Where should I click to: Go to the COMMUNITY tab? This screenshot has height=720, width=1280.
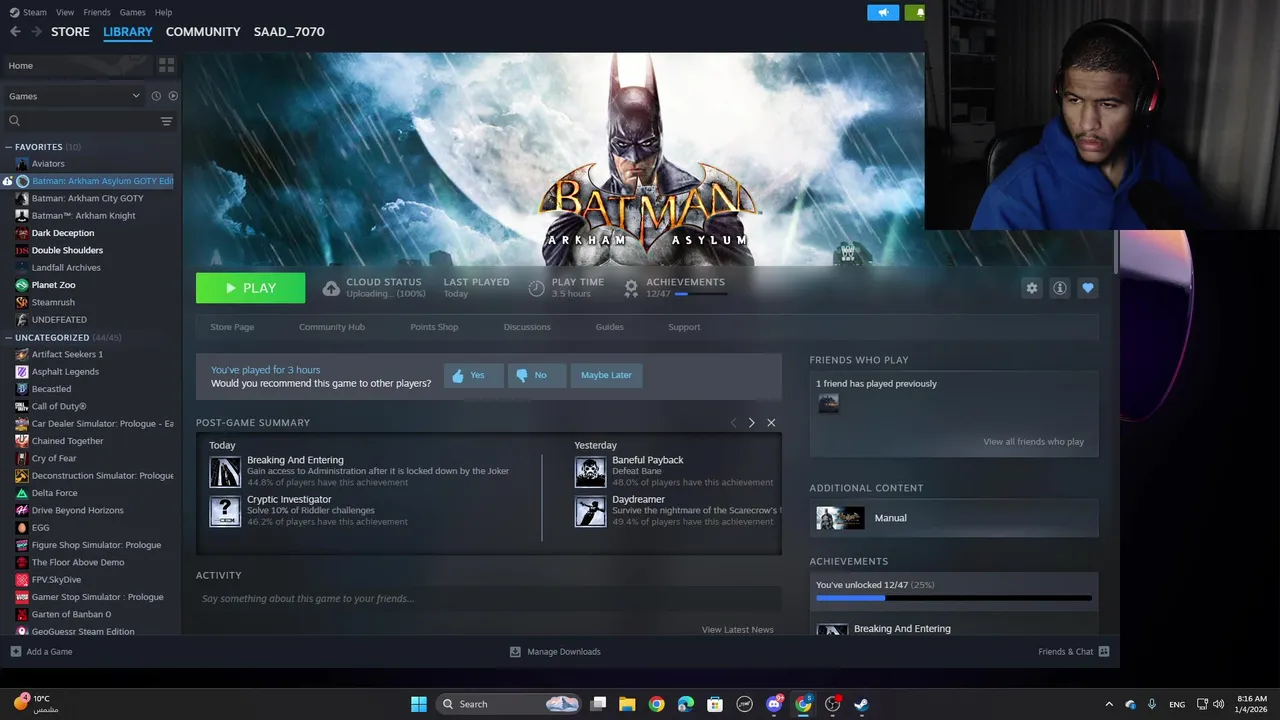click(x=203, y=32)
